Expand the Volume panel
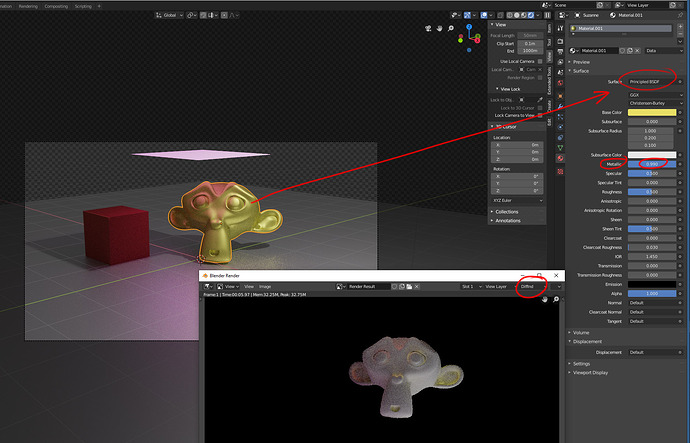Screen dimensions: 690x443 pyautogui.click(x=580, y=333)
